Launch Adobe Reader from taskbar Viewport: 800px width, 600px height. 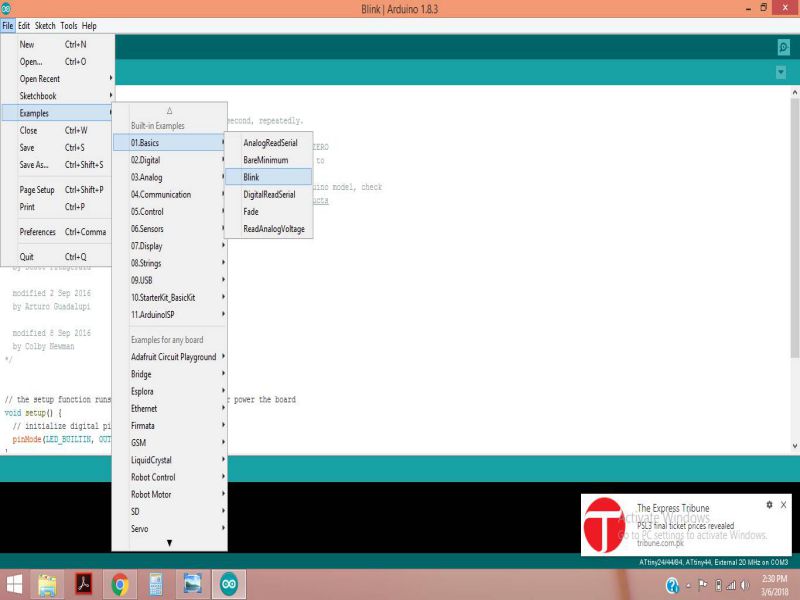coord(84,585)
